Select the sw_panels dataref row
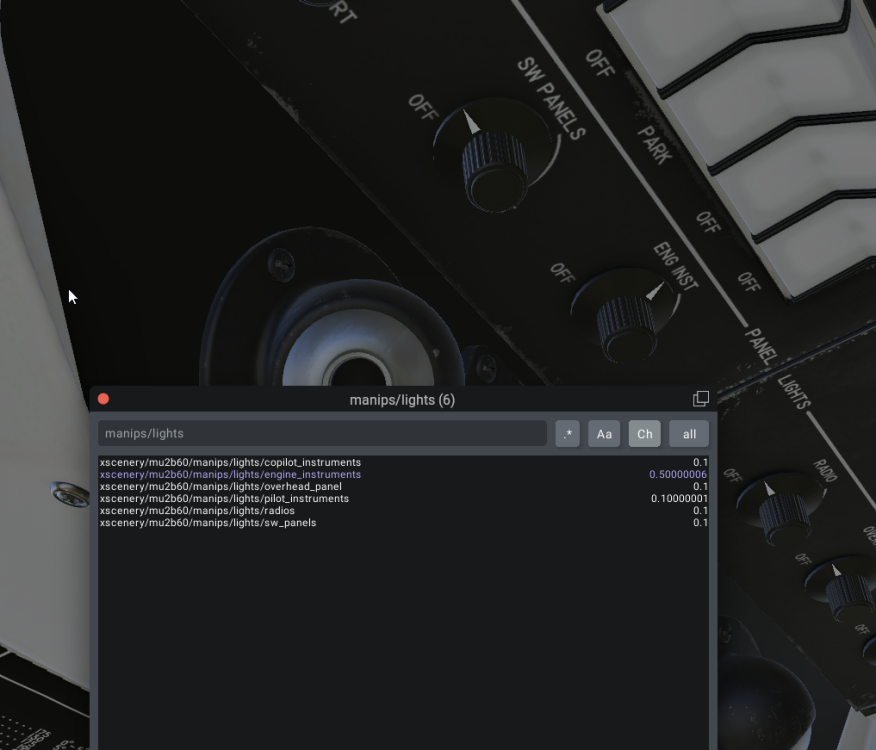876x750 pixels. (208, 523)
